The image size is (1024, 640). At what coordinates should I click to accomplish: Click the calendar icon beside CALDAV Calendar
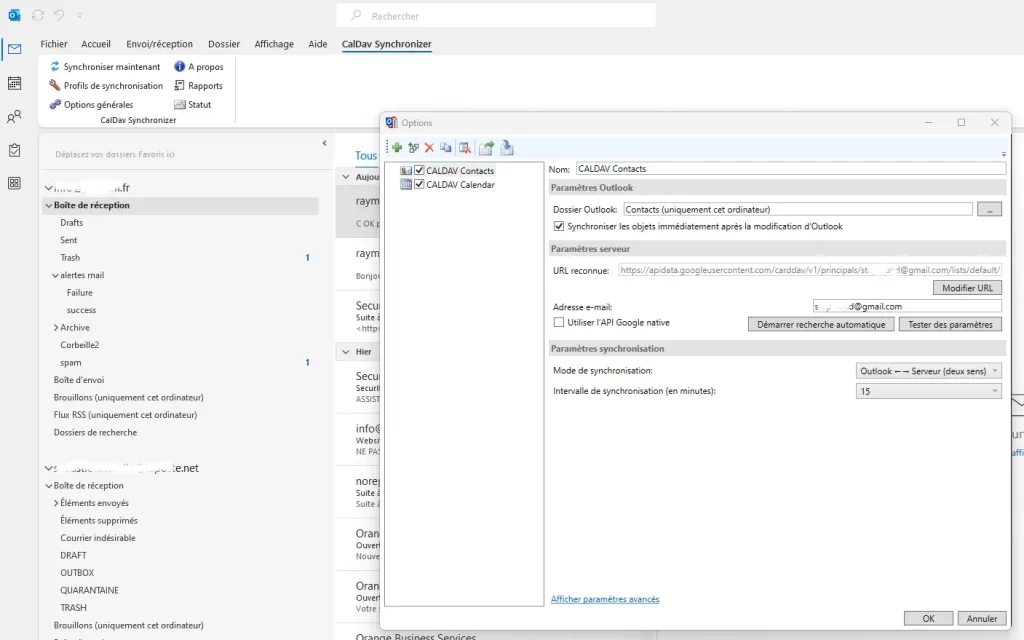[x=406, y=185]
